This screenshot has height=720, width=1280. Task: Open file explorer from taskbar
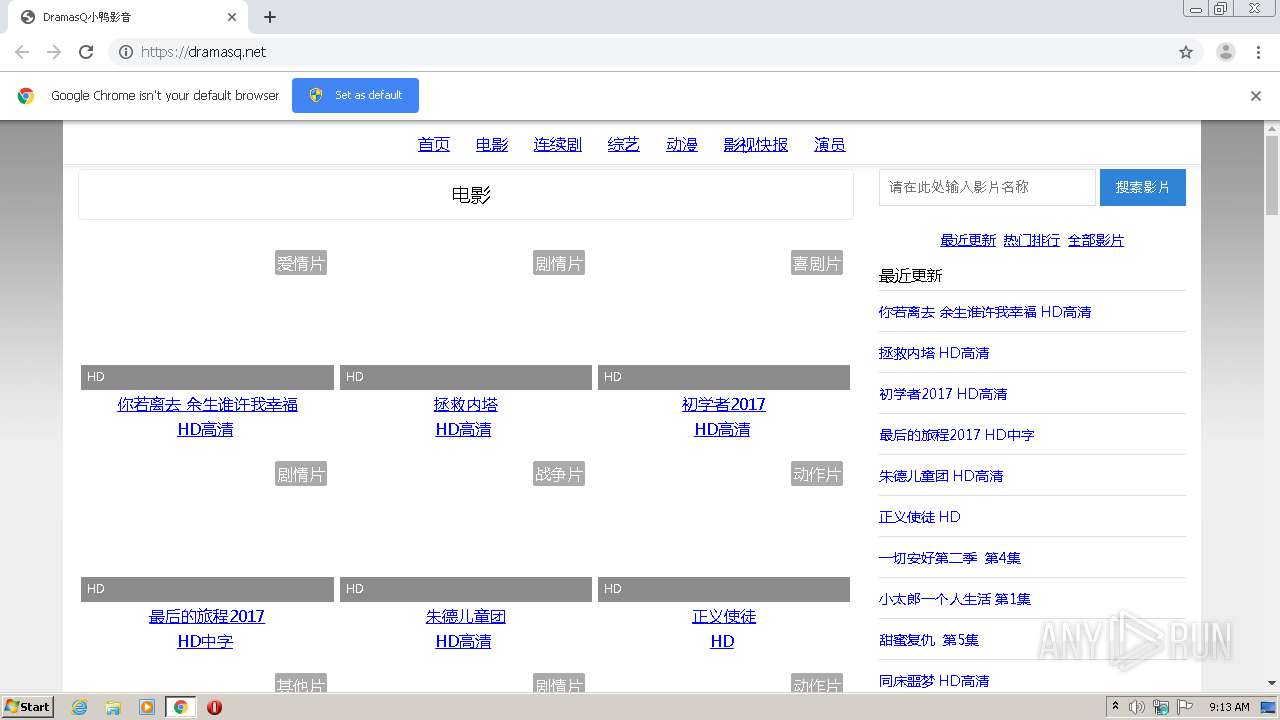[113, 707]
